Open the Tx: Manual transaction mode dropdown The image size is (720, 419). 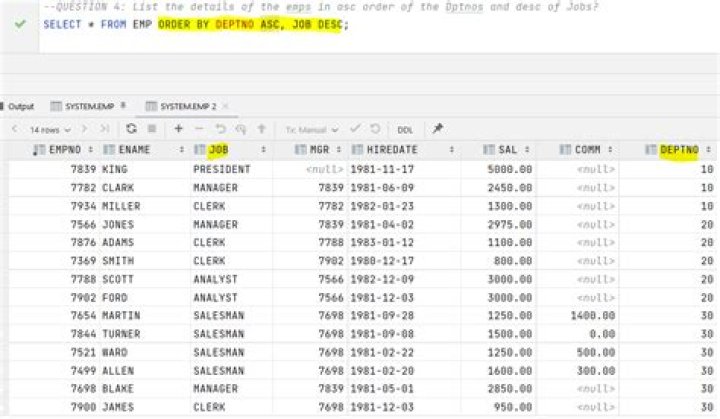click(312, 130)
